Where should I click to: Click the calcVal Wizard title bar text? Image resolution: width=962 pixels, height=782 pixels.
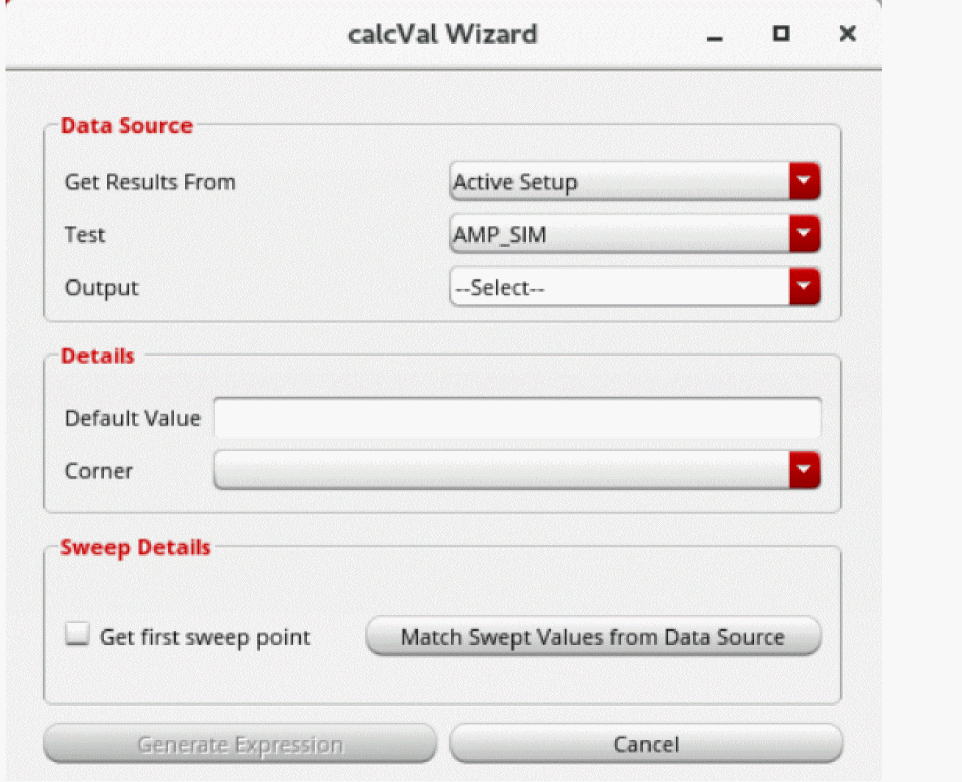tap(442, 34)
